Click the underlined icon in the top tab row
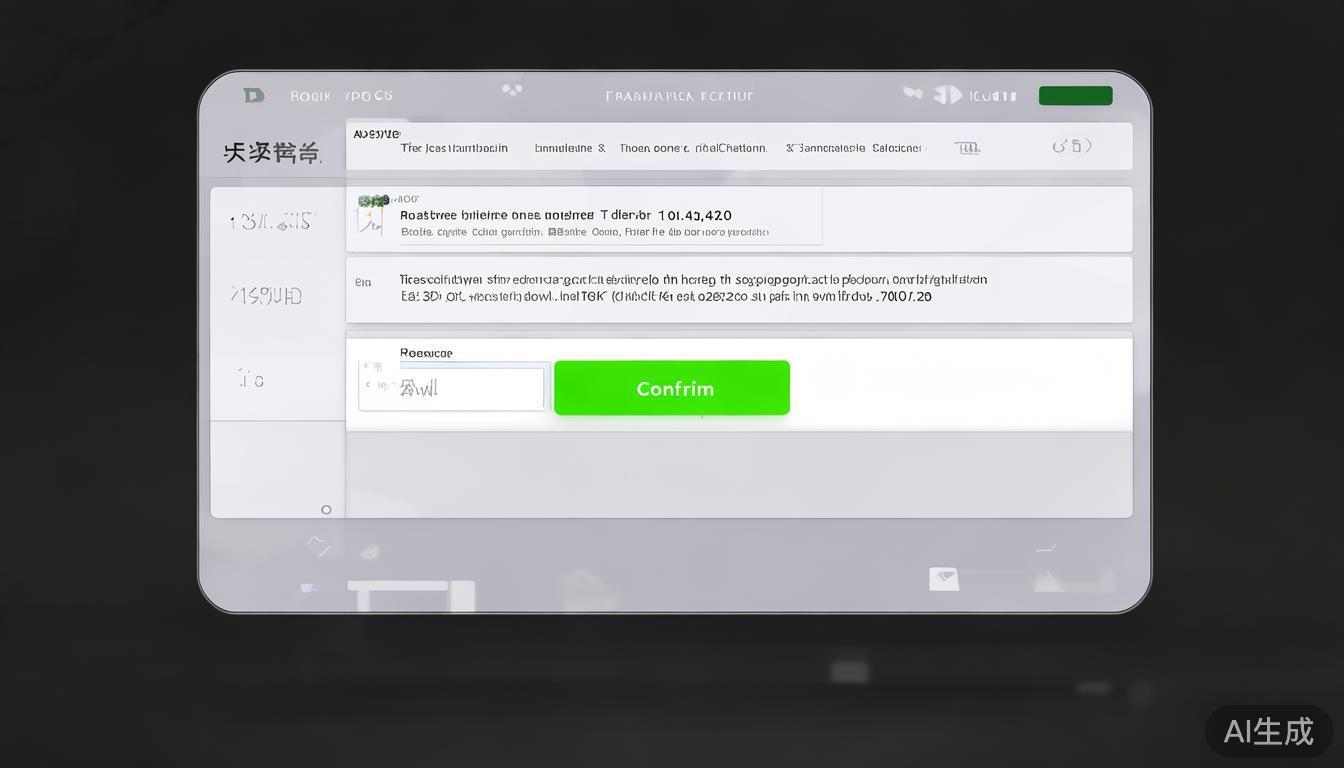The width and height of the screenshot is (1344, 768). point(966,148)
